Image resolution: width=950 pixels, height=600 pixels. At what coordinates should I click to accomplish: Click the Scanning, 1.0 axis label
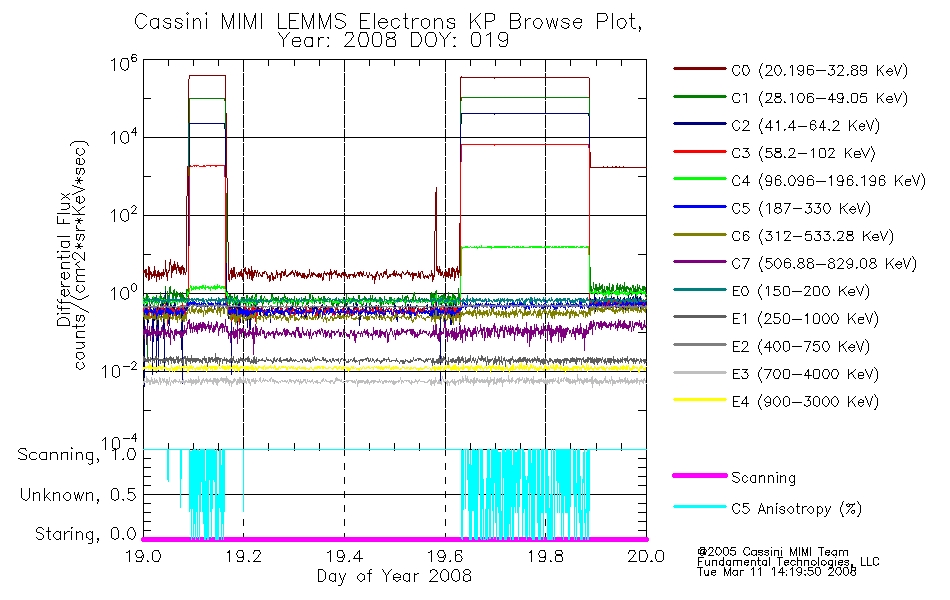point(77,455)
